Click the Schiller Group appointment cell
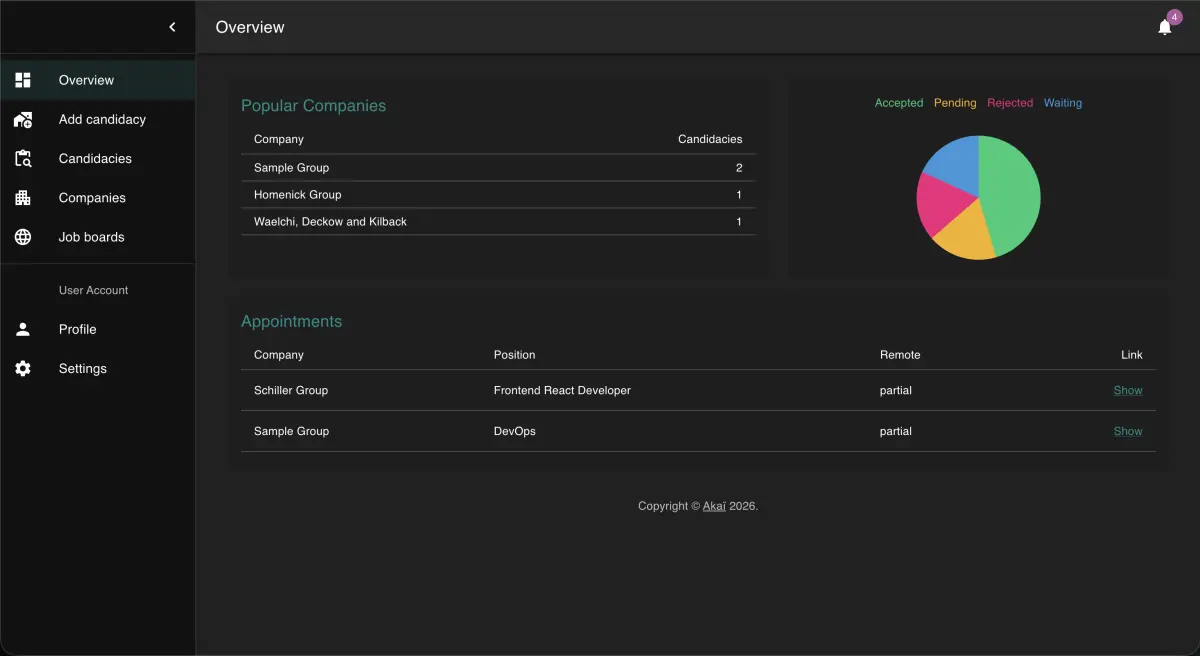Screen dimensions: 1200x656 (x=291, y=391)
